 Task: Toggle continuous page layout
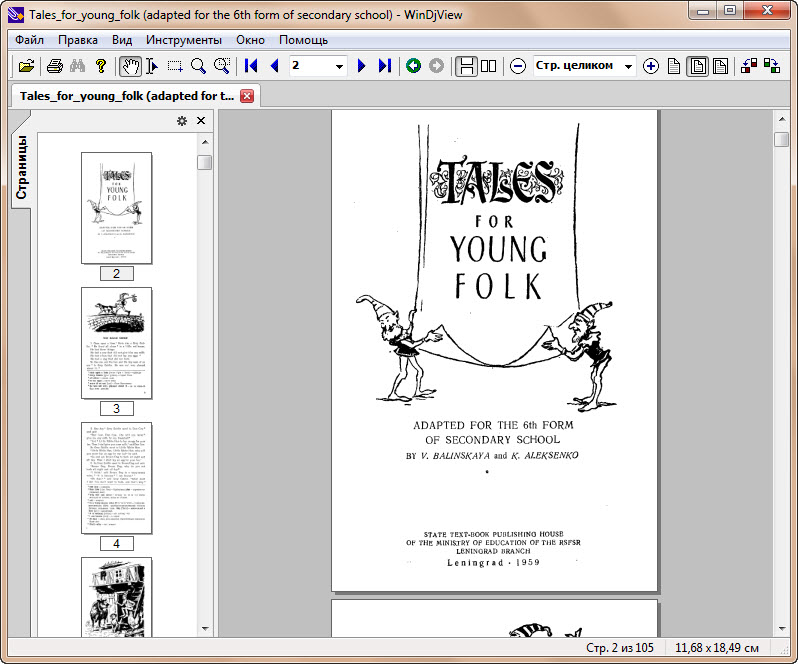[x=466, y=66]
